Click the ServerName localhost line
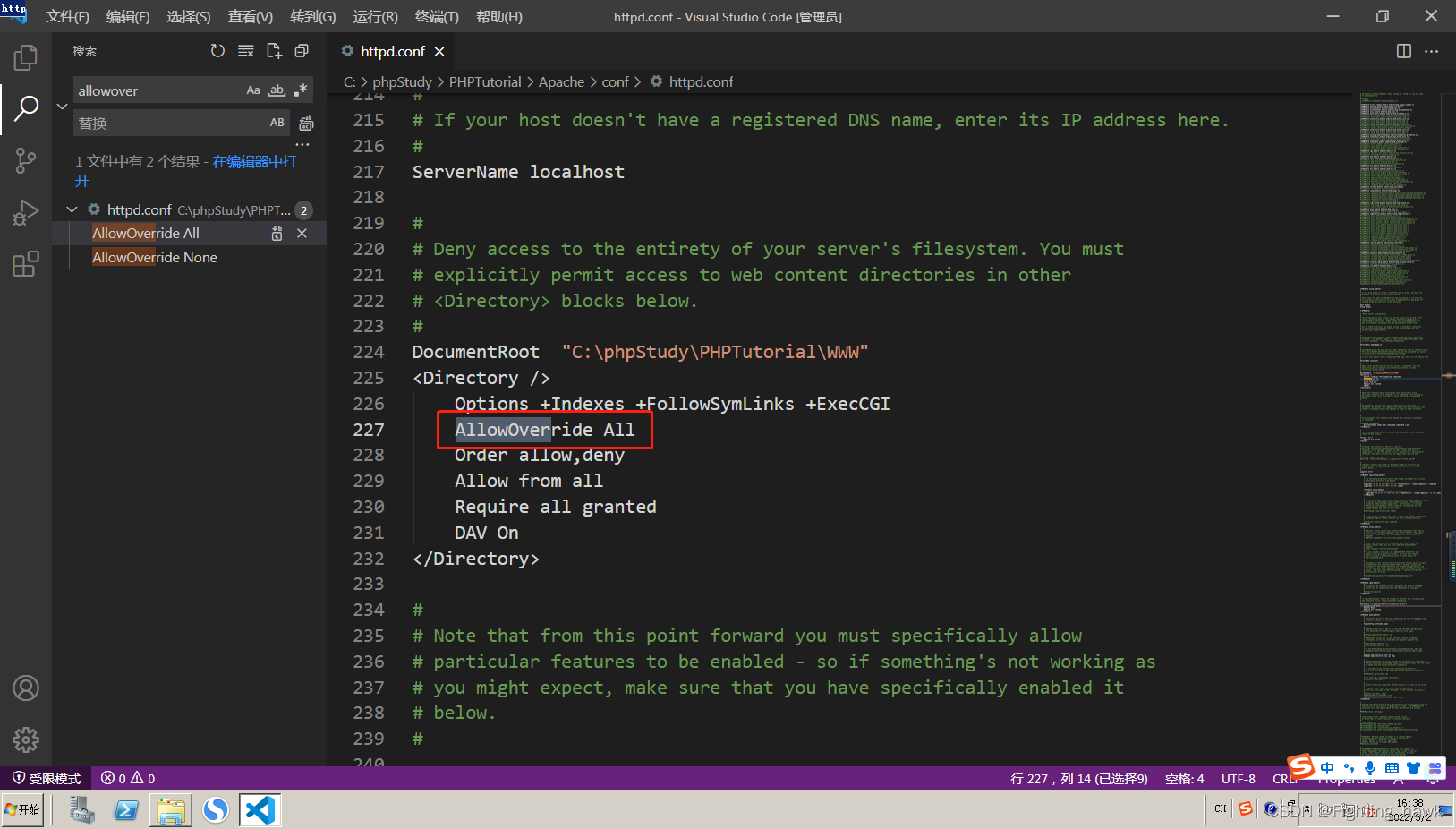The width and height of the screenshot is (1456, 829). click(x=518, y=172)
